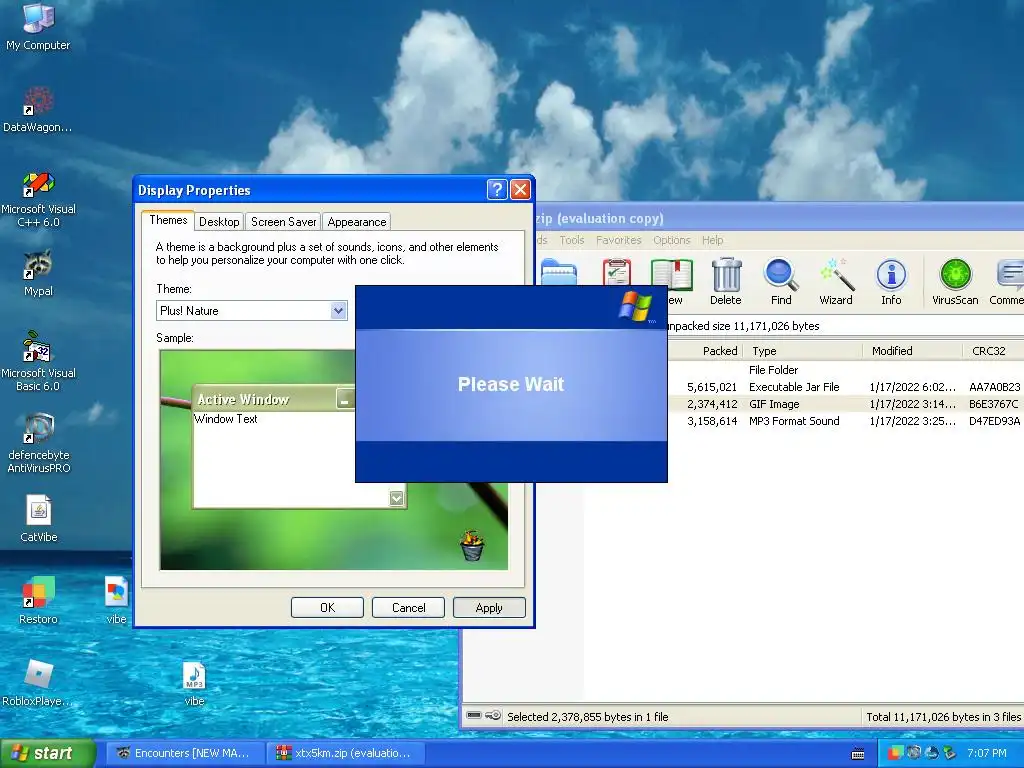Viewport: 1024px width, 768px height.
Task: Click the Comment tool in WinRAR toolbar
Action: 1006,282
